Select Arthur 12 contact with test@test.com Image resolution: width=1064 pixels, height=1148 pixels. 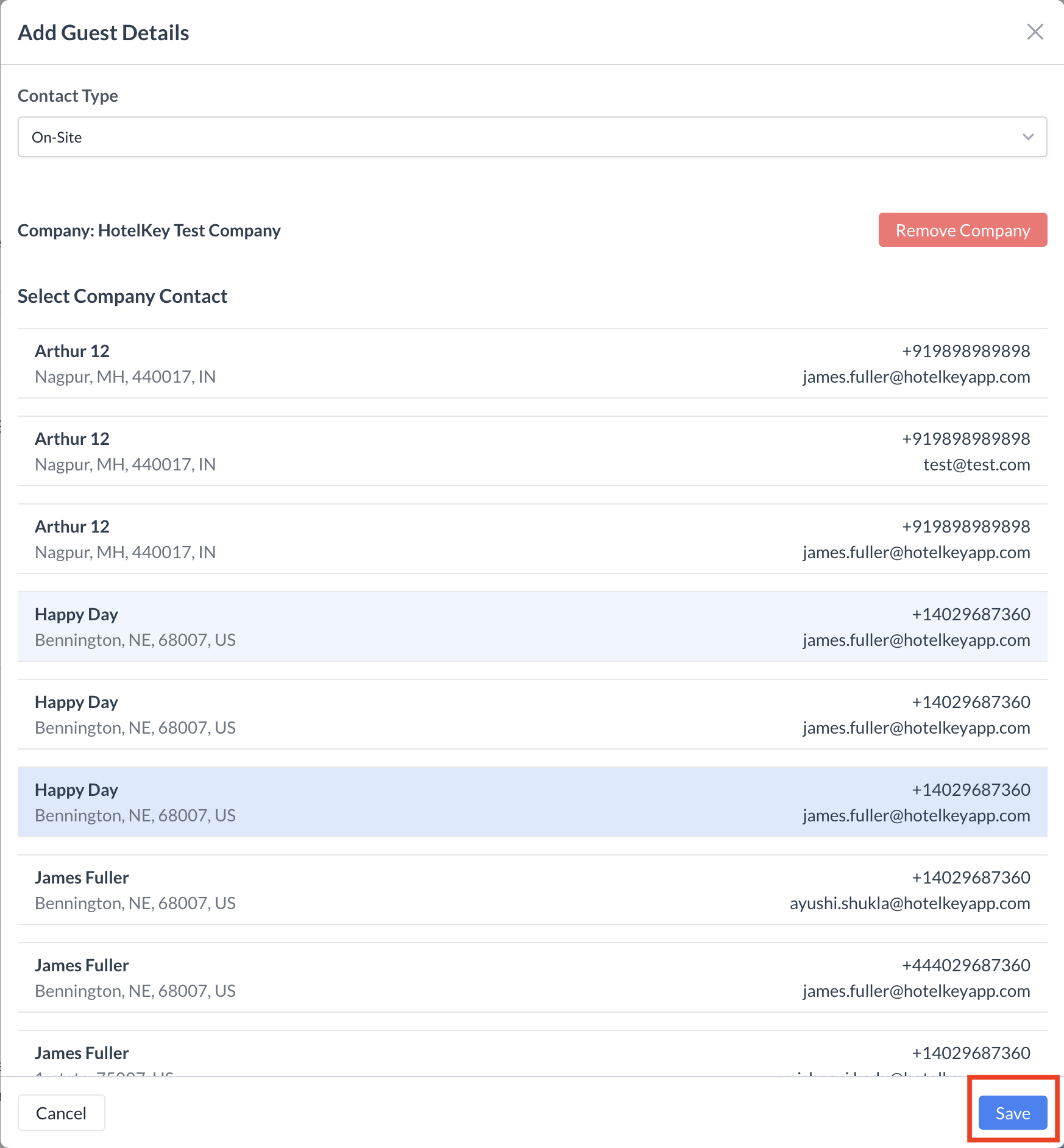pyautogui.click(x=531, y=452)
